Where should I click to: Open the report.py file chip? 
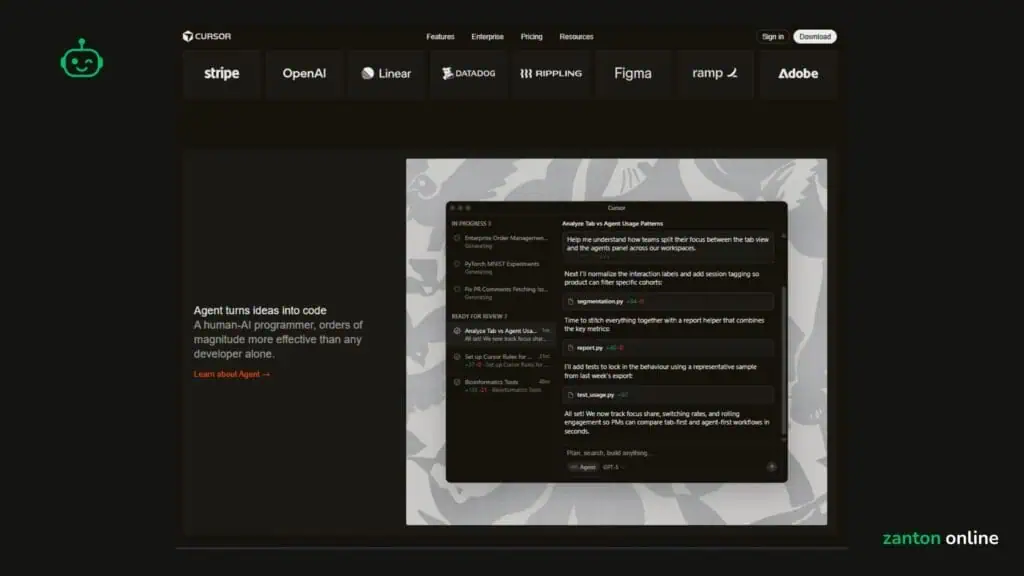coord(589,348)
